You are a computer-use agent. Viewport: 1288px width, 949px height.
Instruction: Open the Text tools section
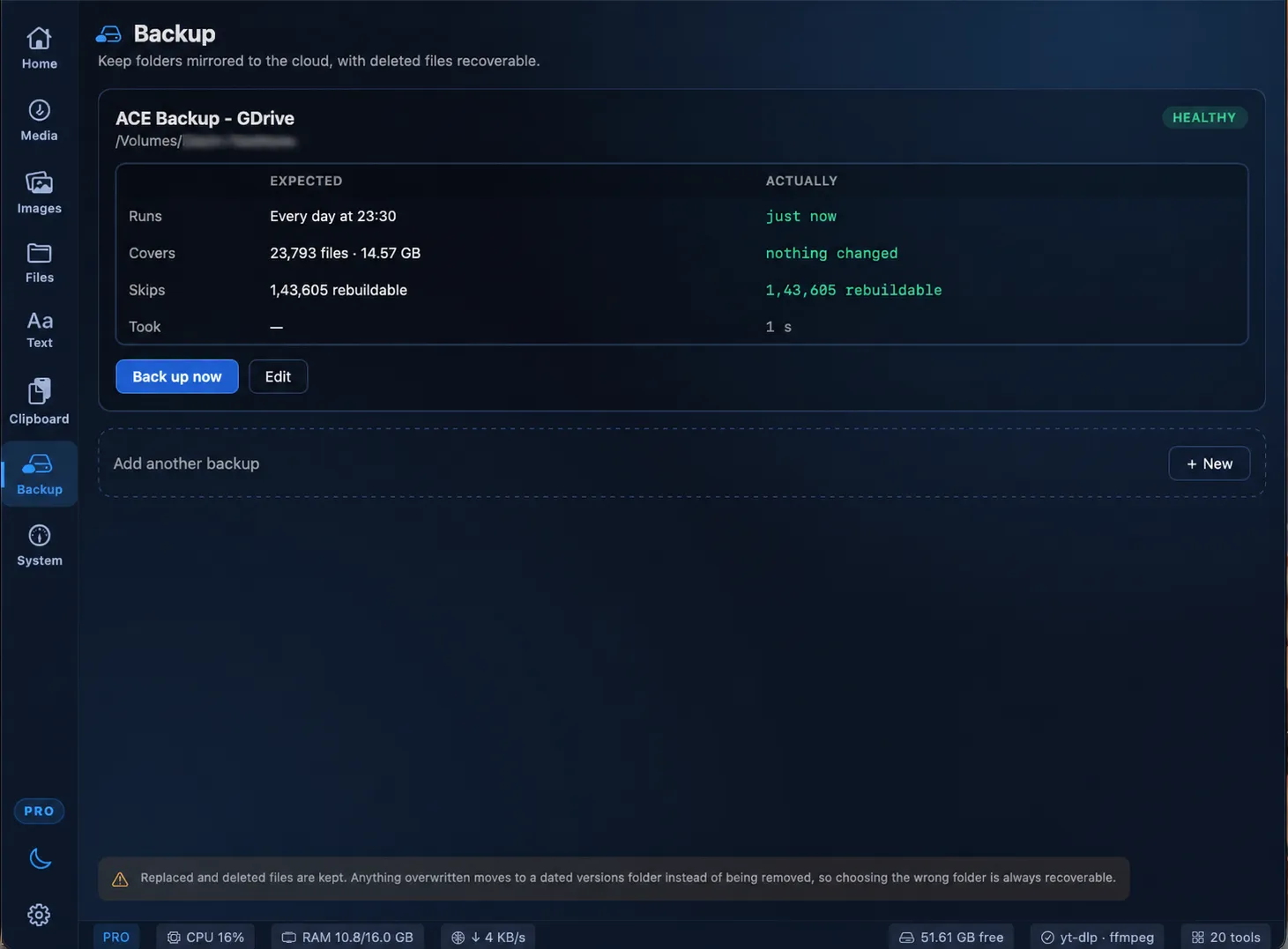(39, 330)
